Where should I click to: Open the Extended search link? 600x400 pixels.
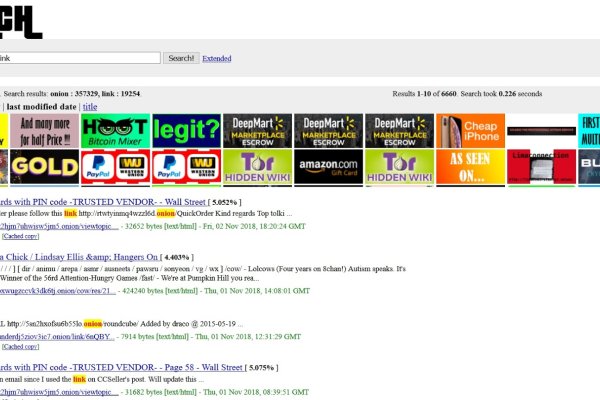click(x=216, y=59)
